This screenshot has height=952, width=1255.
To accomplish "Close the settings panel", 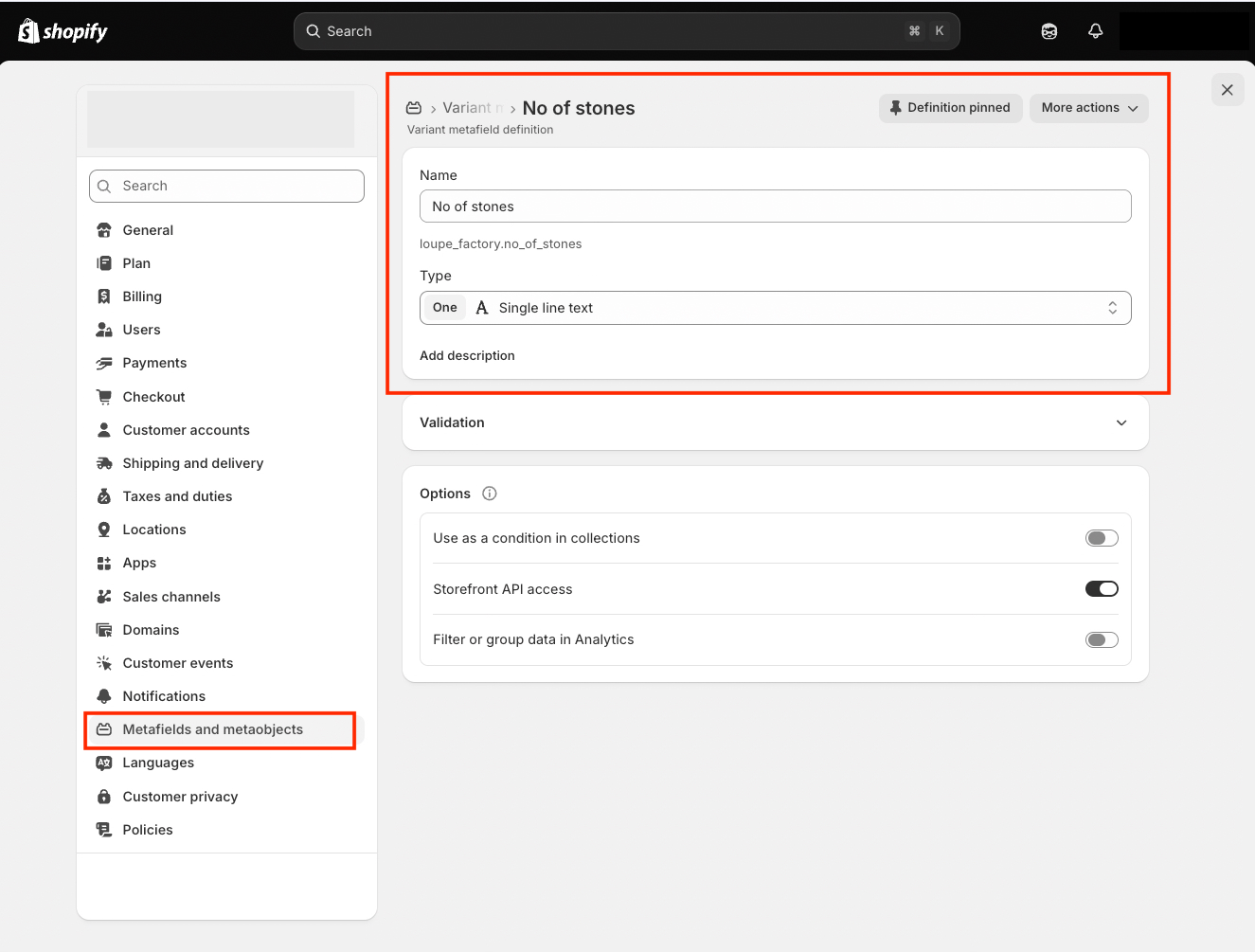I will pos(1227,90).
